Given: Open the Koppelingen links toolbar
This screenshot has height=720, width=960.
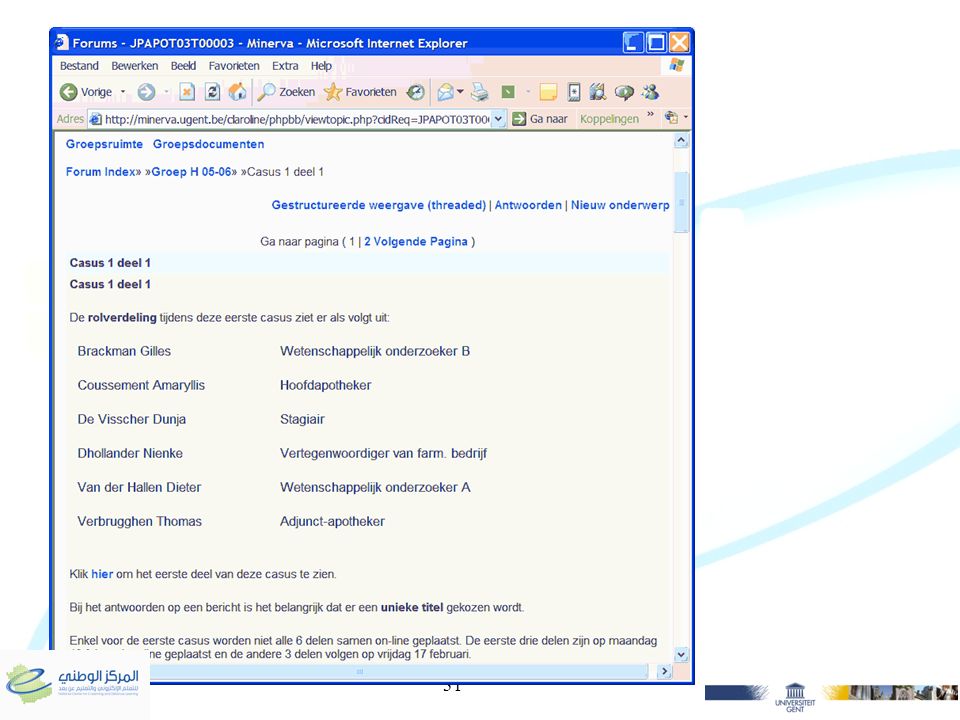Looking at the screenshot, I should point(609,119).
